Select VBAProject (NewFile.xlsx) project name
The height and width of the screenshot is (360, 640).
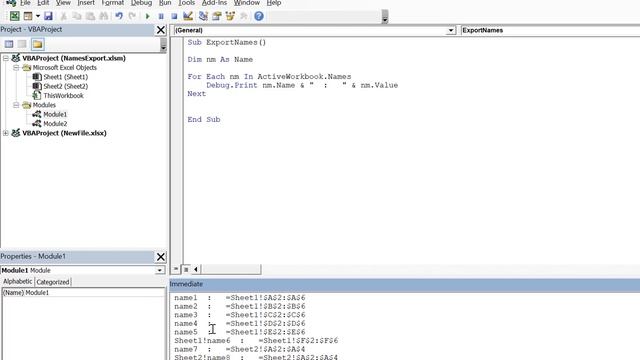[x=64, y=133]
